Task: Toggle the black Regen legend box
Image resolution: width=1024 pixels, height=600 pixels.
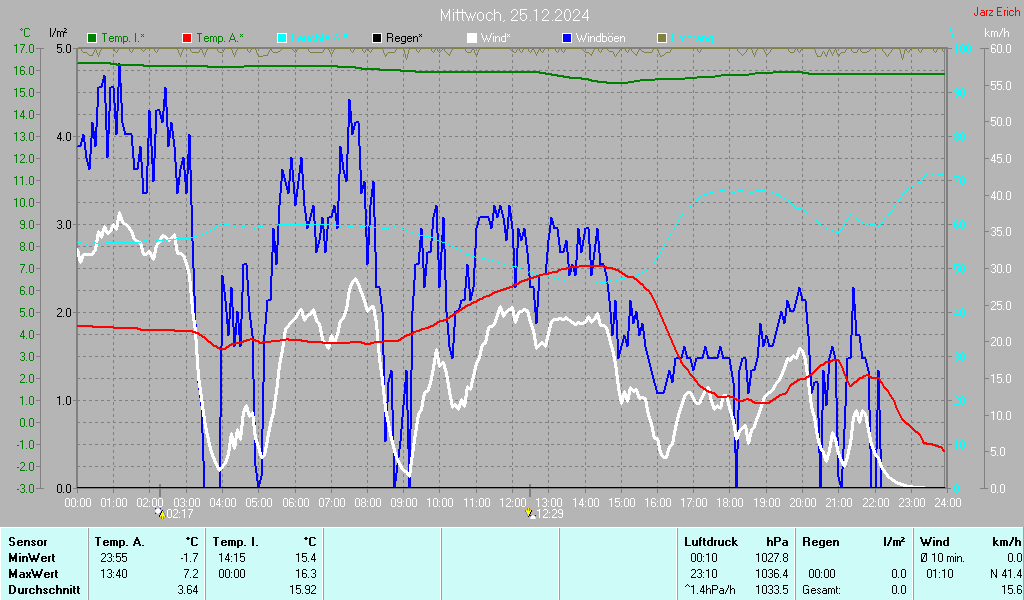Action: coord(377,38)
